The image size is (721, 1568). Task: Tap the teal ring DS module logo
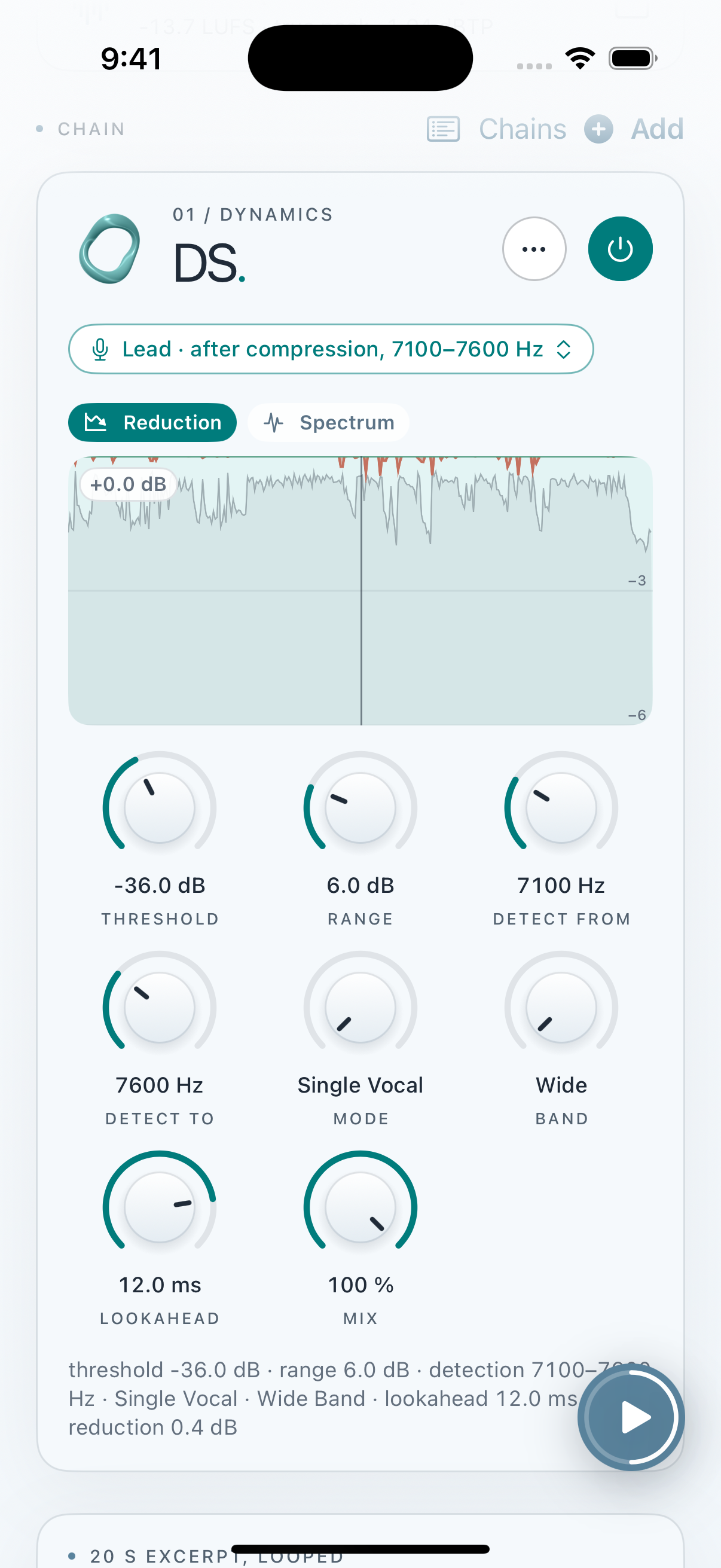tap(109, 249)
